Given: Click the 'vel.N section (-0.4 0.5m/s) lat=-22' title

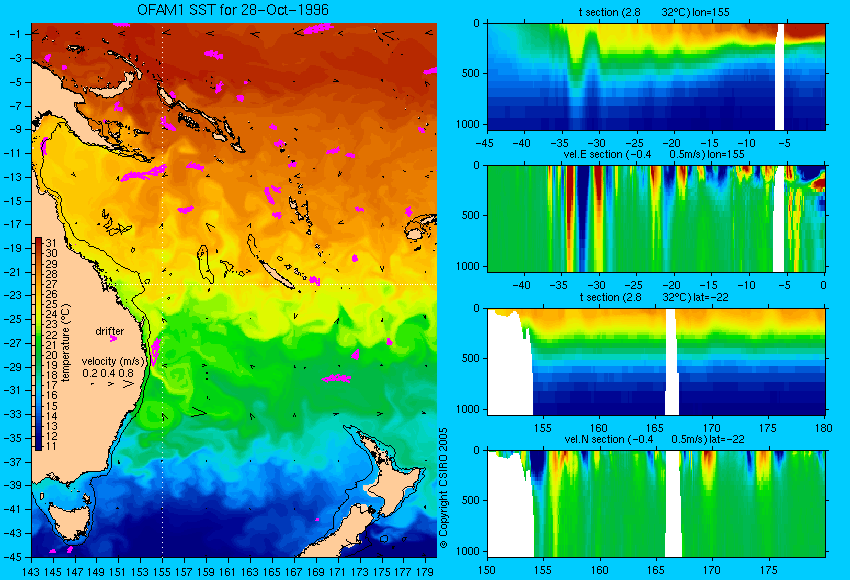Looking at the screenshot, I should coord(654,439).
